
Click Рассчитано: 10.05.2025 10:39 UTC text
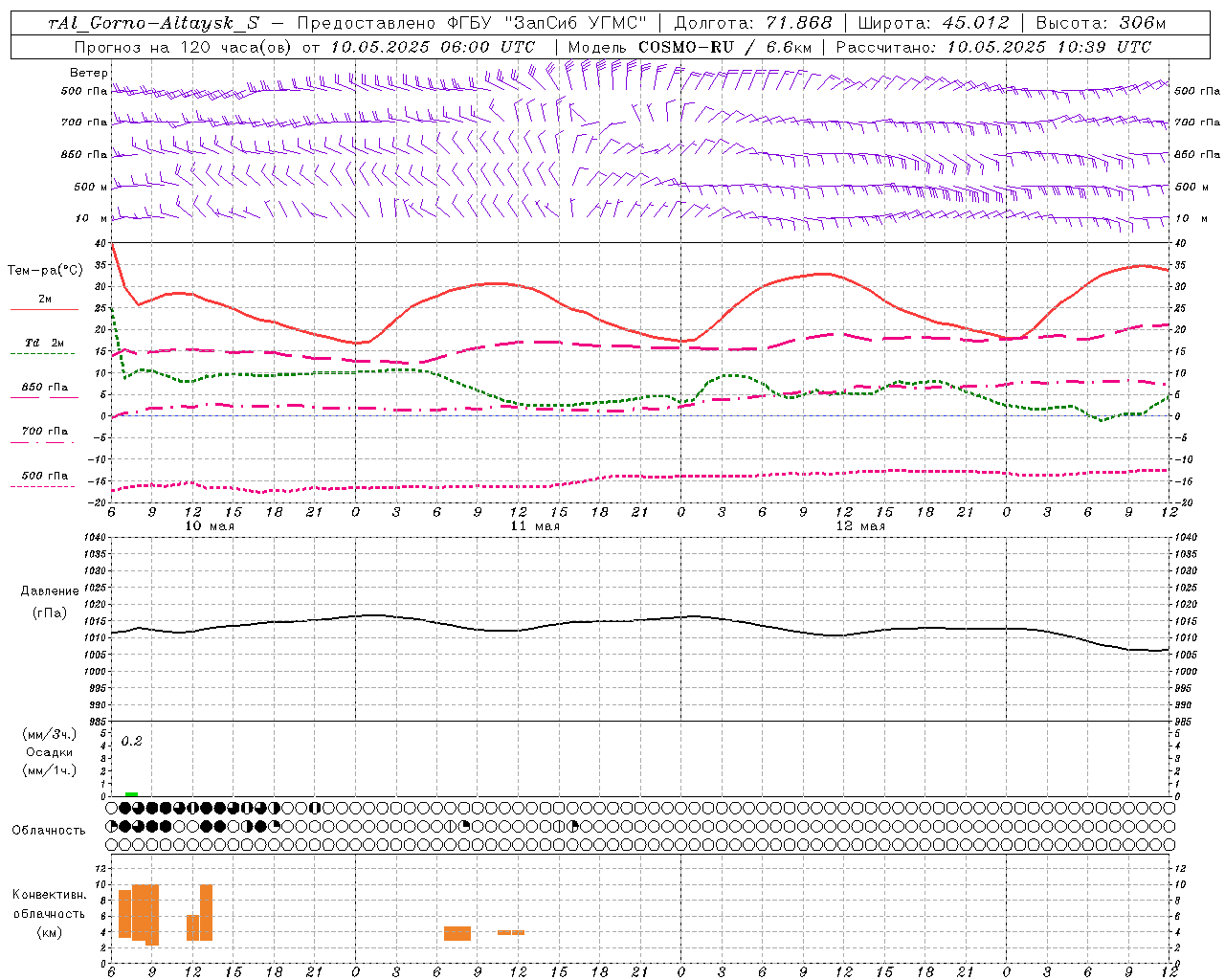[x=993, y=47]
